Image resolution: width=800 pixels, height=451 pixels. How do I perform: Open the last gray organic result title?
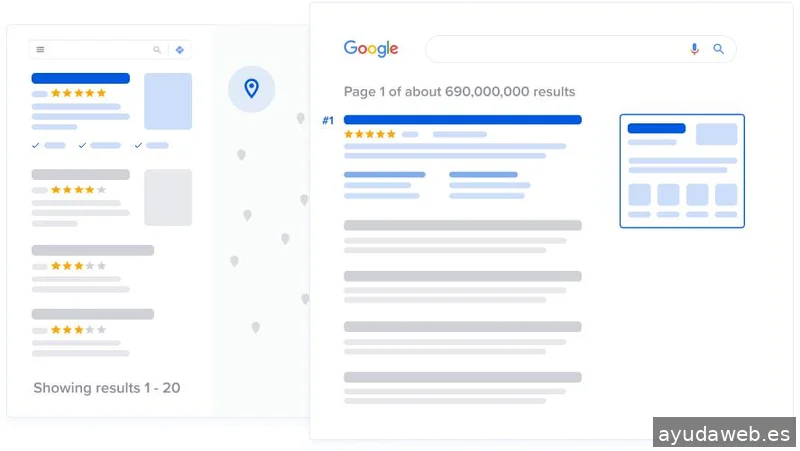tap(463, 377)
